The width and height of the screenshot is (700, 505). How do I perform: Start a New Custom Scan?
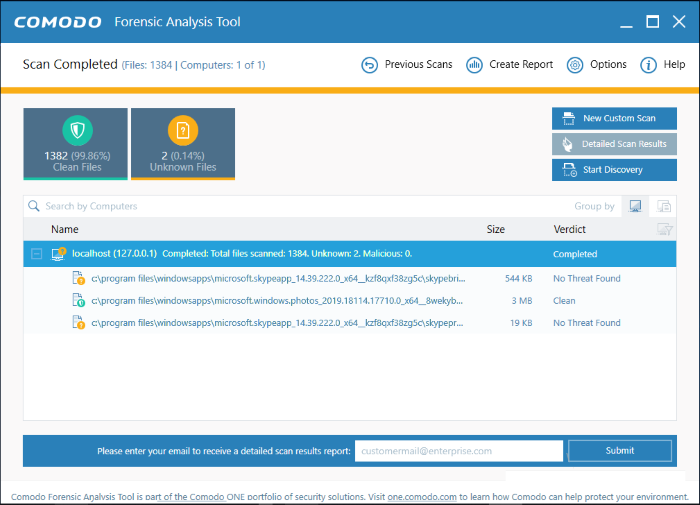pos(614,118)
